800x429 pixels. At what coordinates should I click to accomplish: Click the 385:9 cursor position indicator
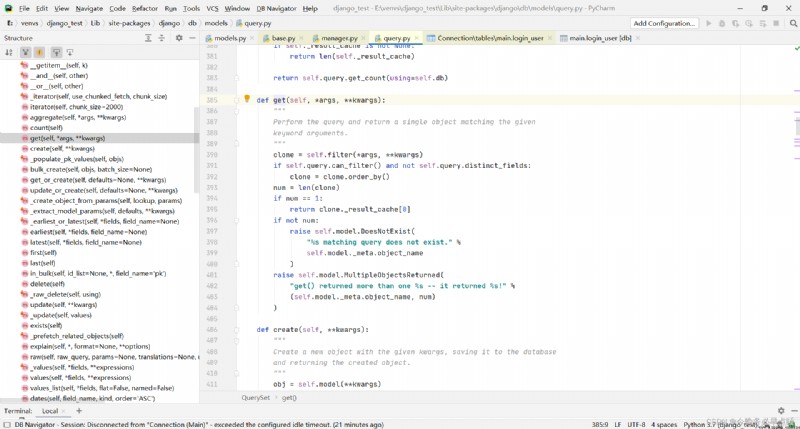(600, 424)
